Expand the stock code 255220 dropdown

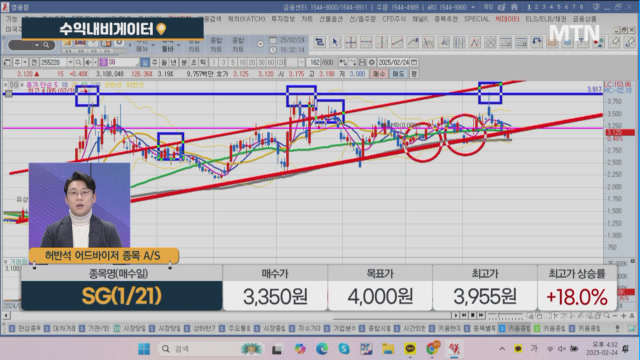click(70, 62)
